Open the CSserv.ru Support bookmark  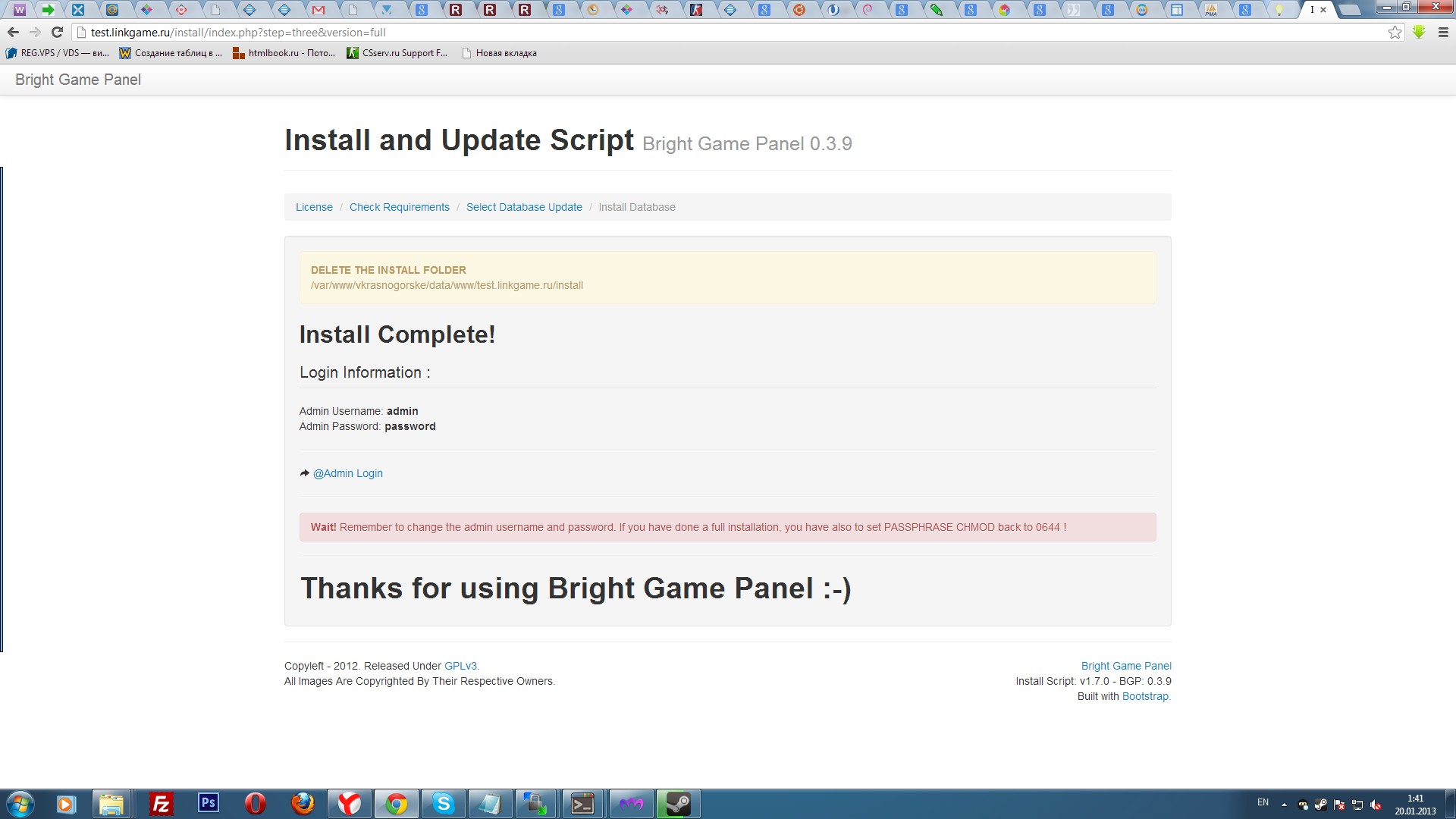pyautogui.click(x=397, y=53)
